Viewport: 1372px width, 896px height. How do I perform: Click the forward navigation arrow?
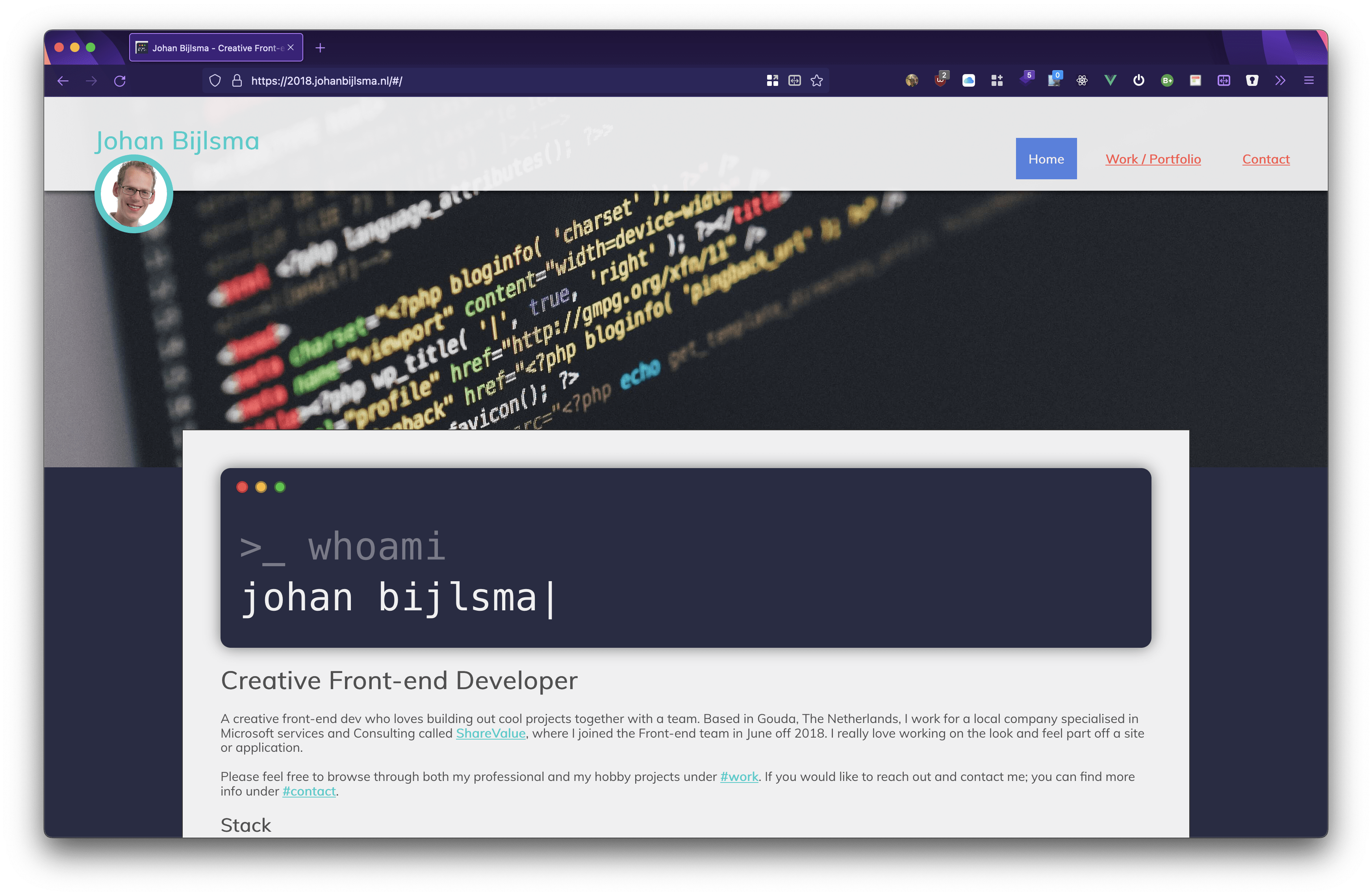click(x=91, y=81)
